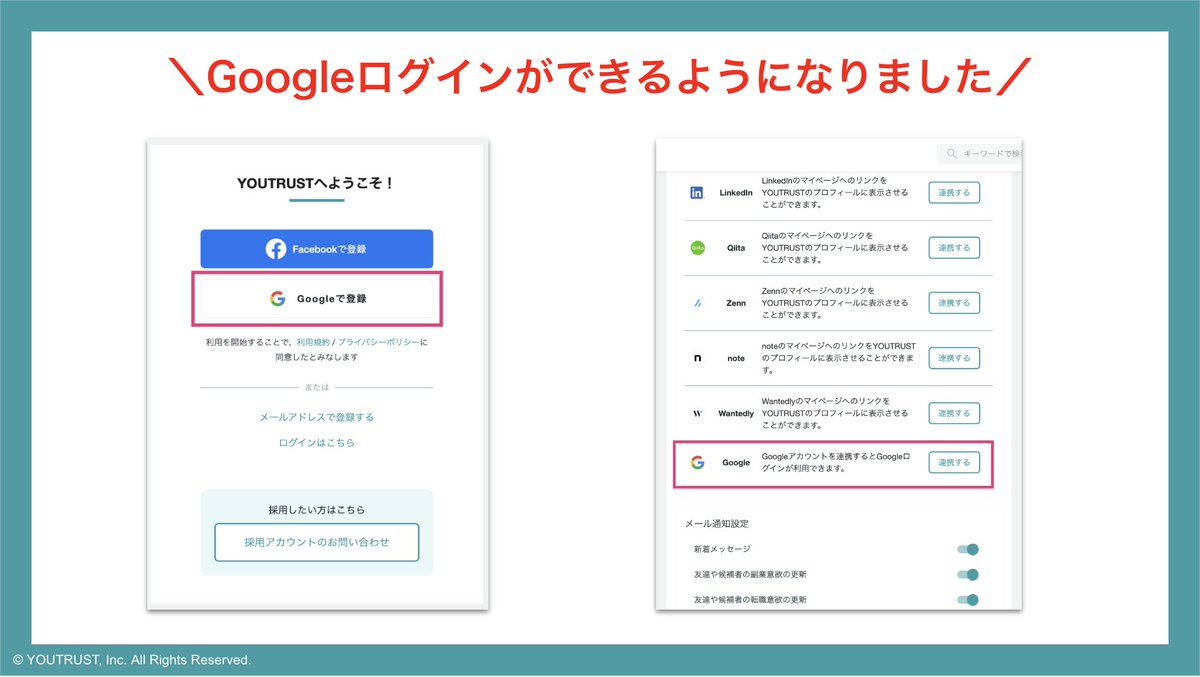
Task: Click the Zenn icon in the service list
Action: coord(697,302)
